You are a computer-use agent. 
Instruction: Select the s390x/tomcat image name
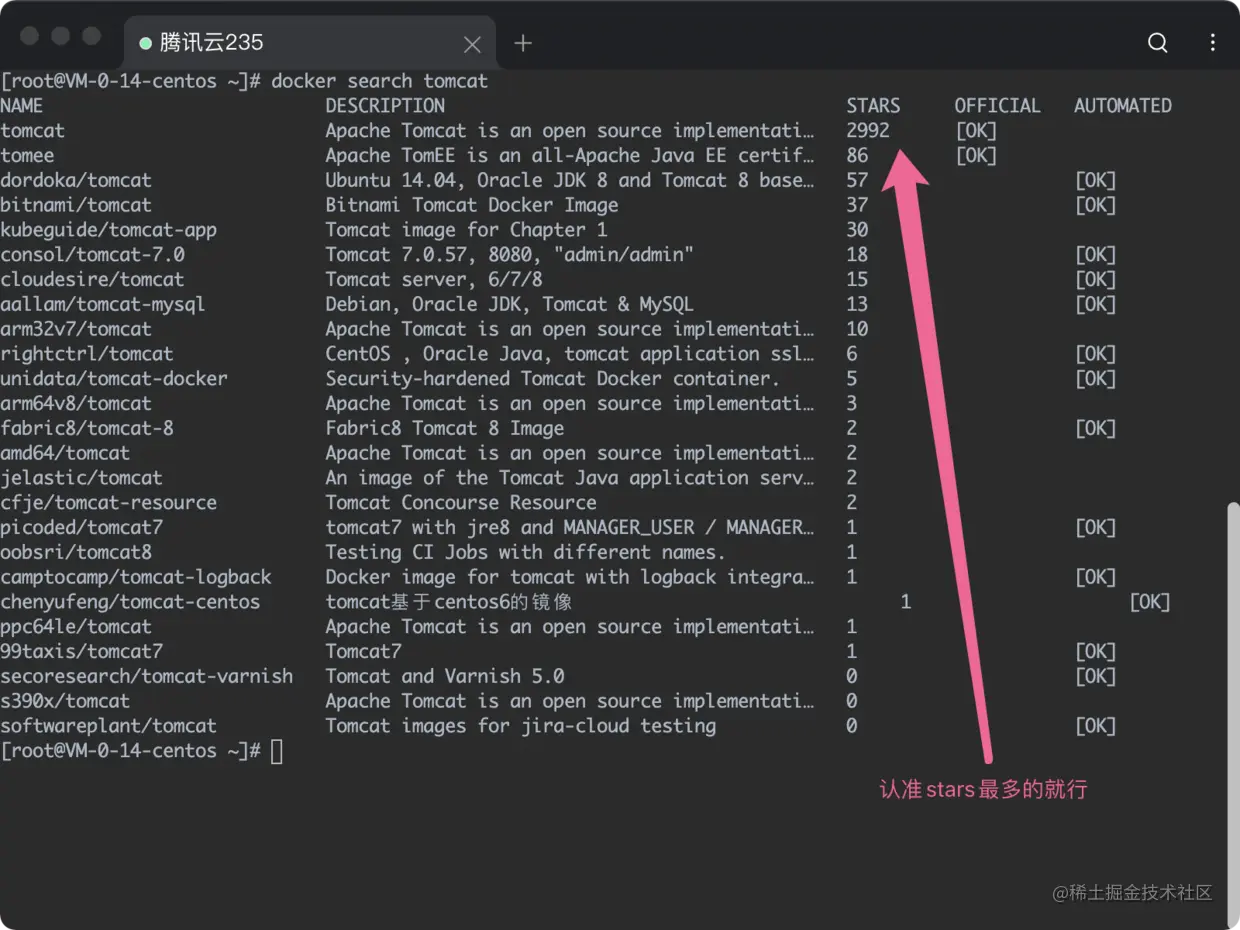(65, 701)
